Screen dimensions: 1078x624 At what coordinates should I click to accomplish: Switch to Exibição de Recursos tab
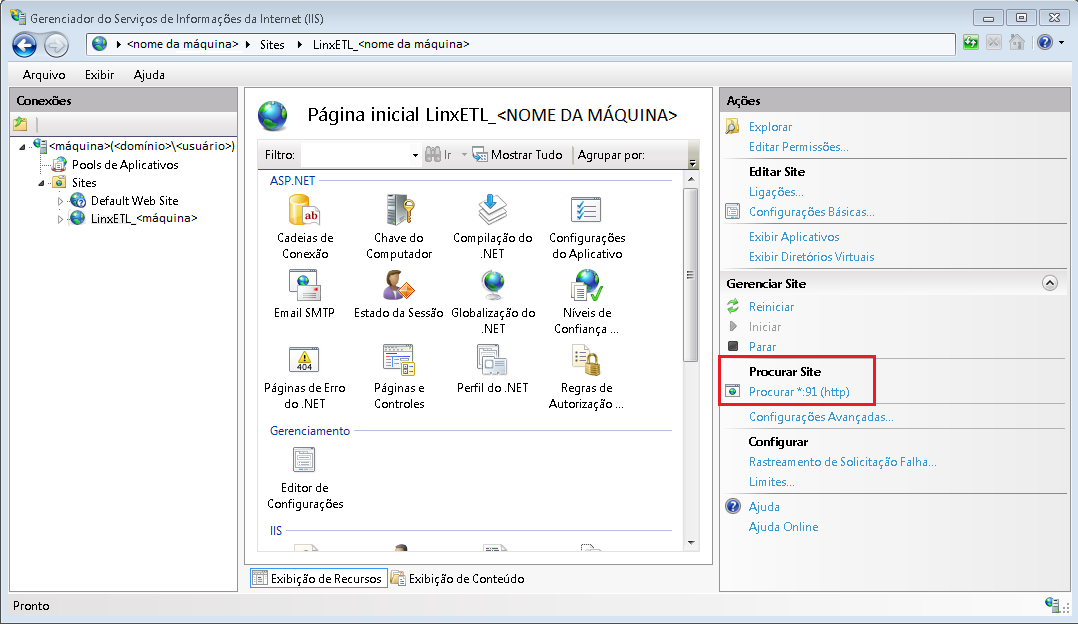point(318,579)
